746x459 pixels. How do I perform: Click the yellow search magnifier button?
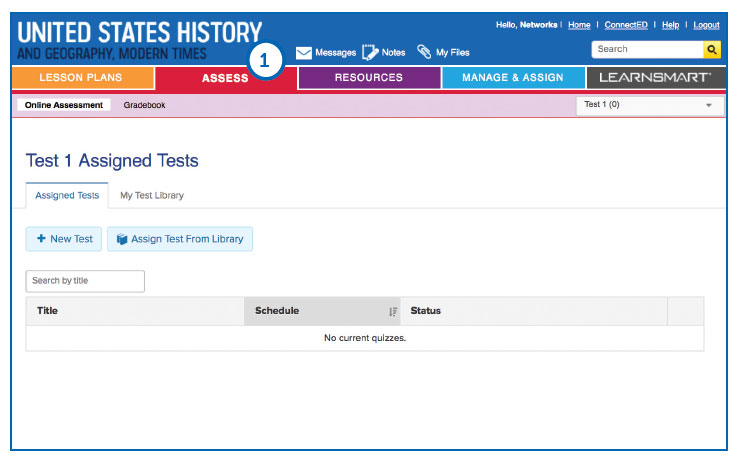(711, 49)
